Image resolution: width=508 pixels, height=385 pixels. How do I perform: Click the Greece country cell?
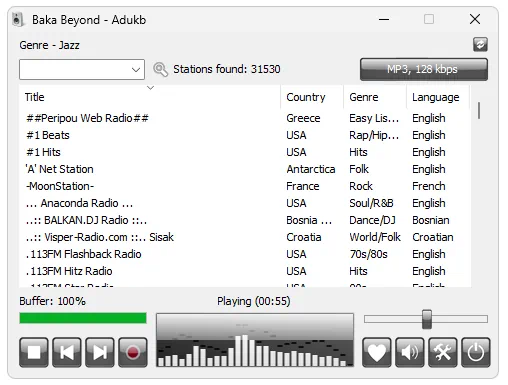[303, 118]
